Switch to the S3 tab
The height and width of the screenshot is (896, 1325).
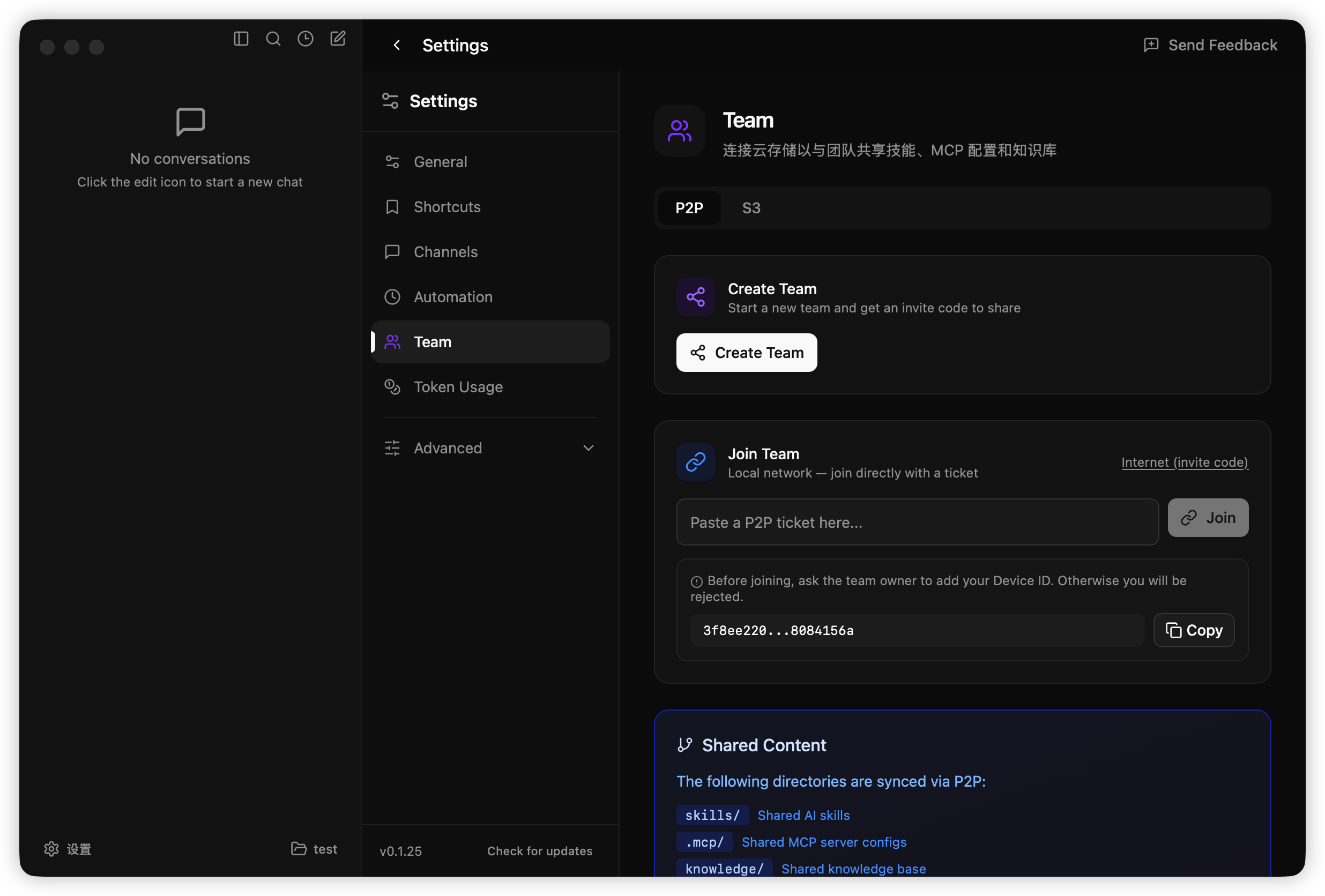(751, 208)
